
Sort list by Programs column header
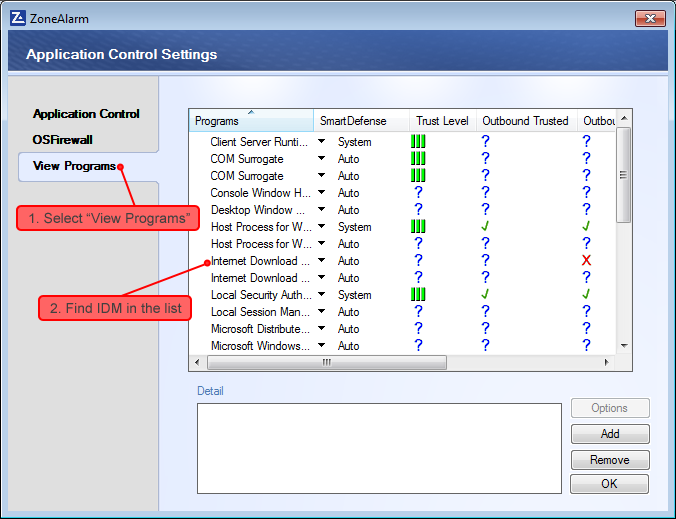coord(250,121)
